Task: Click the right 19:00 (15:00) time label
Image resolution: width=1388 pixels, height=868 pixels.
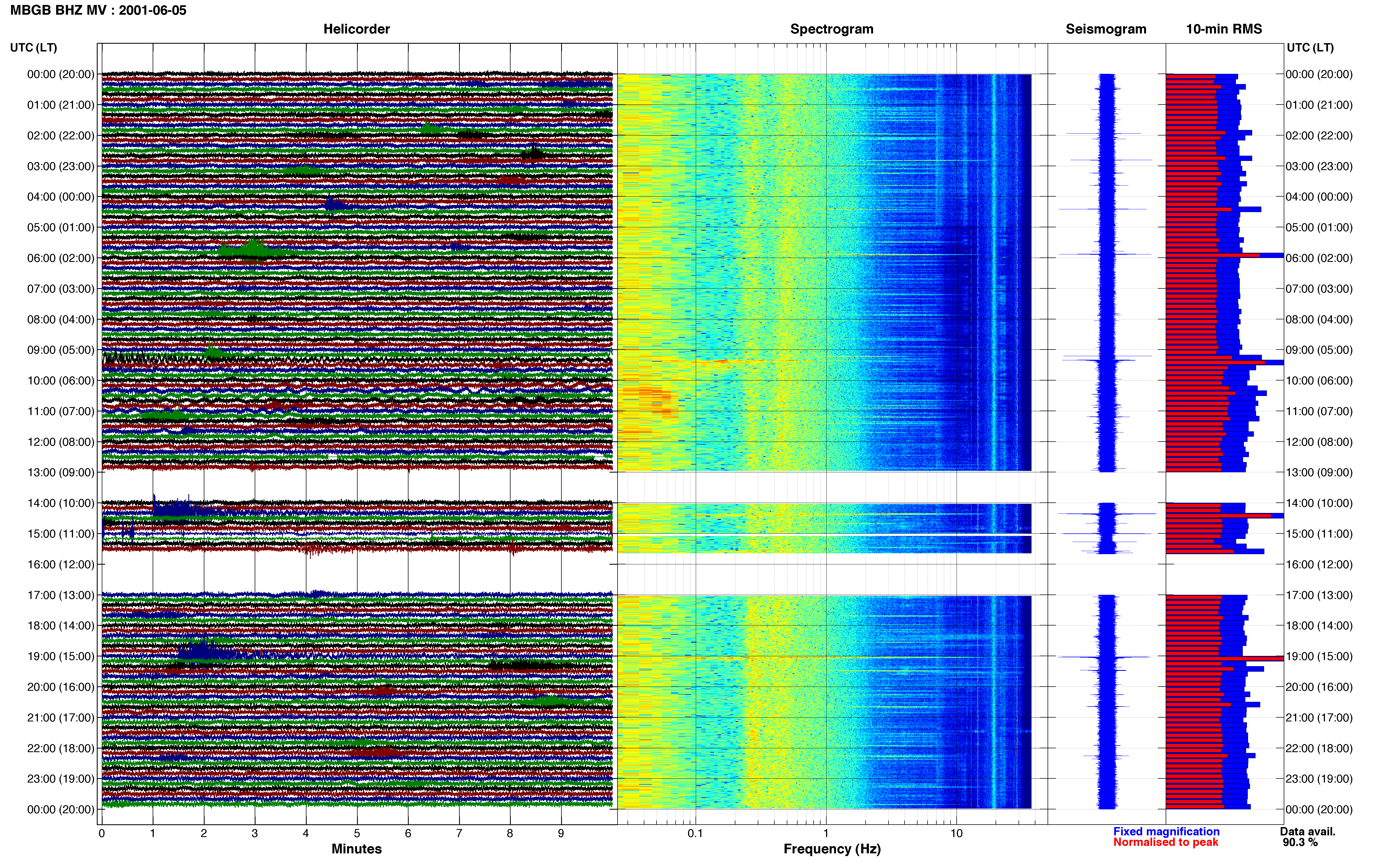Action: 1319,657
